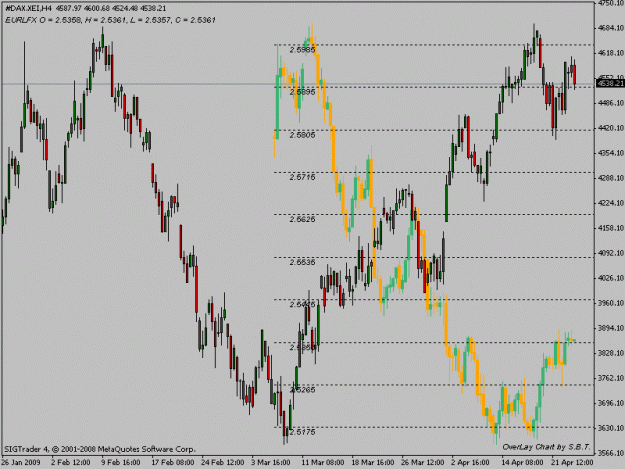The width and height of the screenshot is (625, 469).
Task: Click price axis label 4354.10
Action: pos(611,153)
